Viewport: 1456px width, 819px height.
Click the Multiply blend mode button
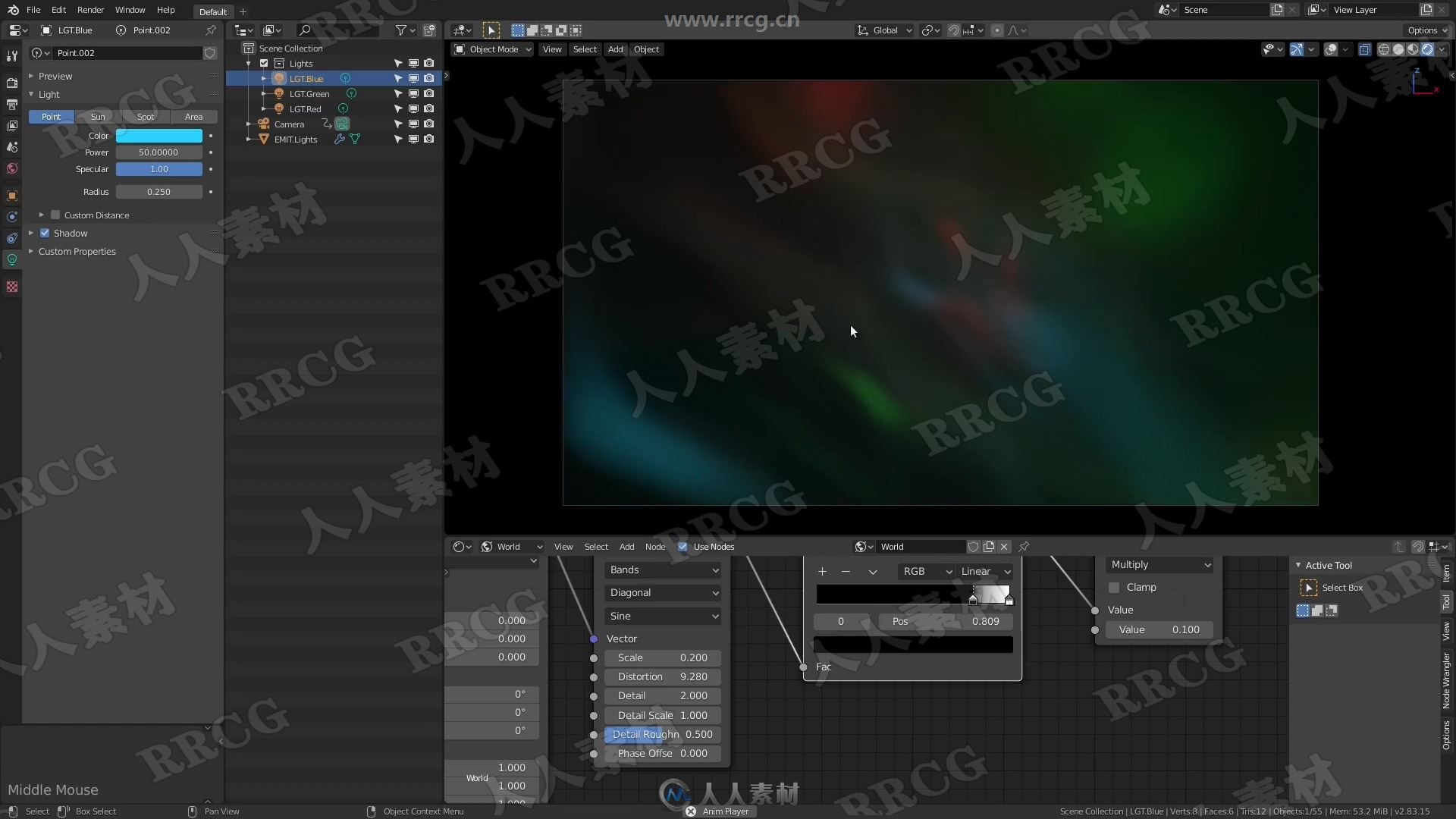click(1156, 564)
